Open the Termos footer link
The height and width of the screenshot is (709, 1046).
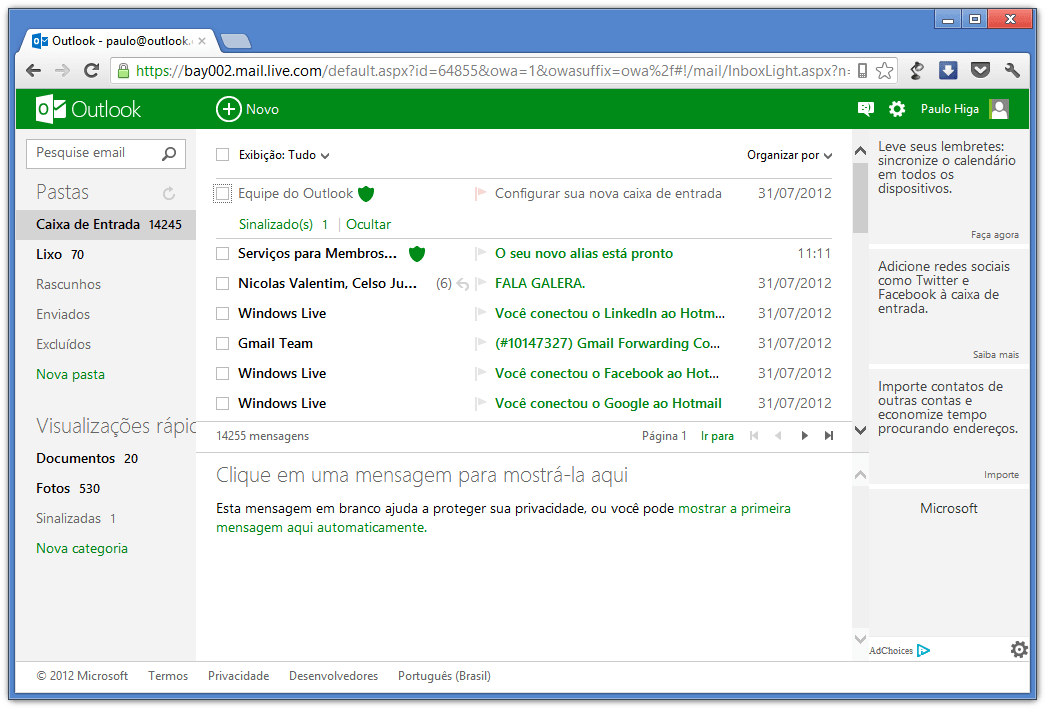(168, 676)
